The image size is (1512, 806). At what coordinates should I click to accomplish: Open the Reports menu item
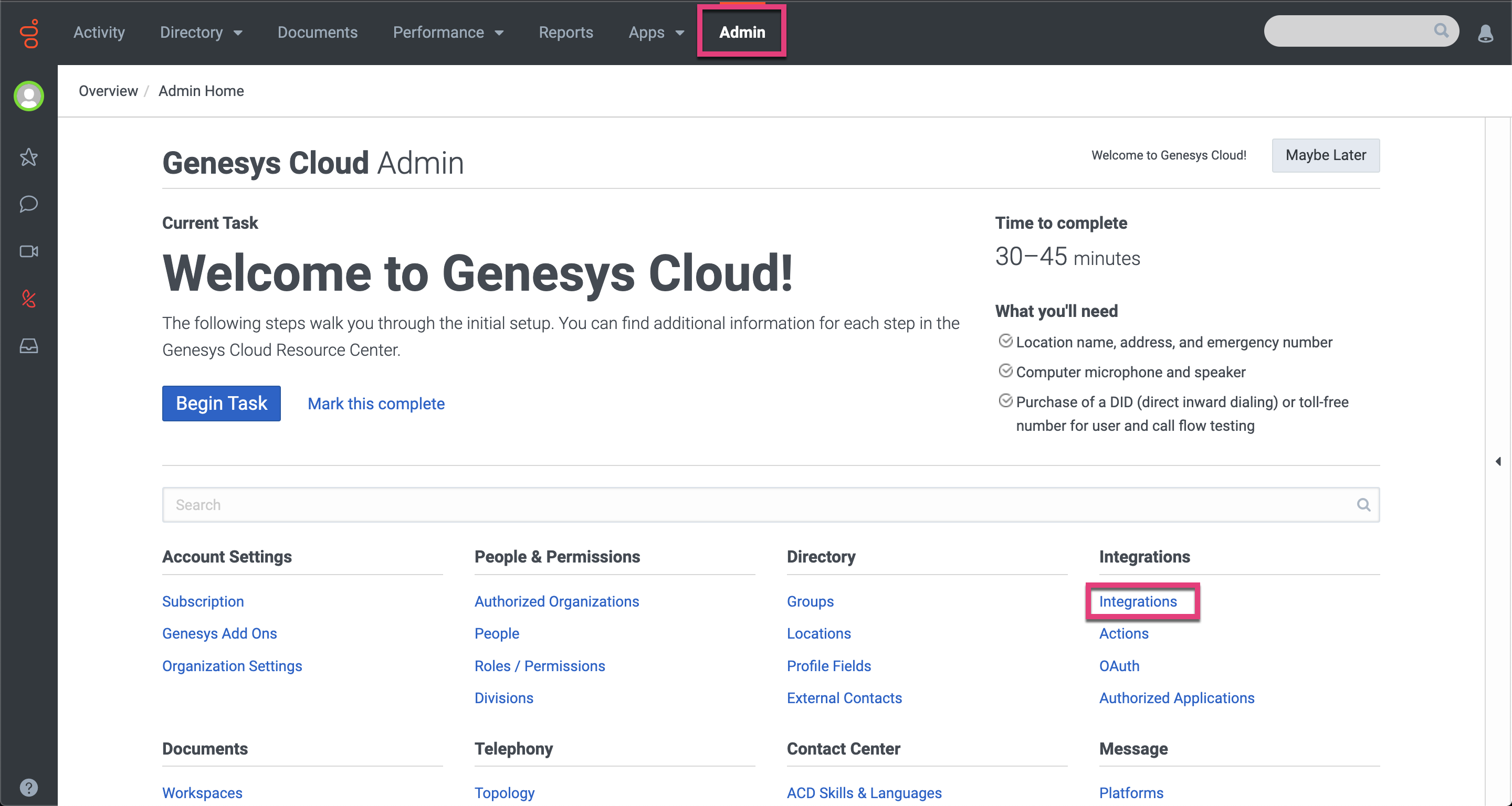tap(566, 32)
